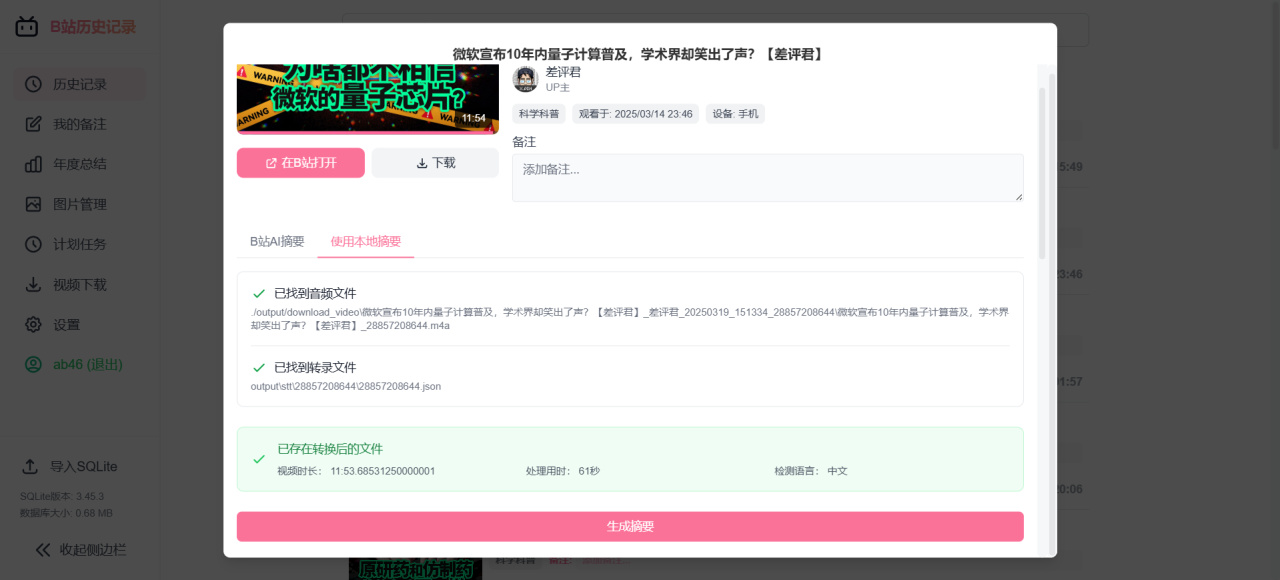The width and height of the screenshot is (1280, 580).
Task: Click the Bilibili logo icon in sidebar
Action: pyautogui.click(x=27, y=27)
